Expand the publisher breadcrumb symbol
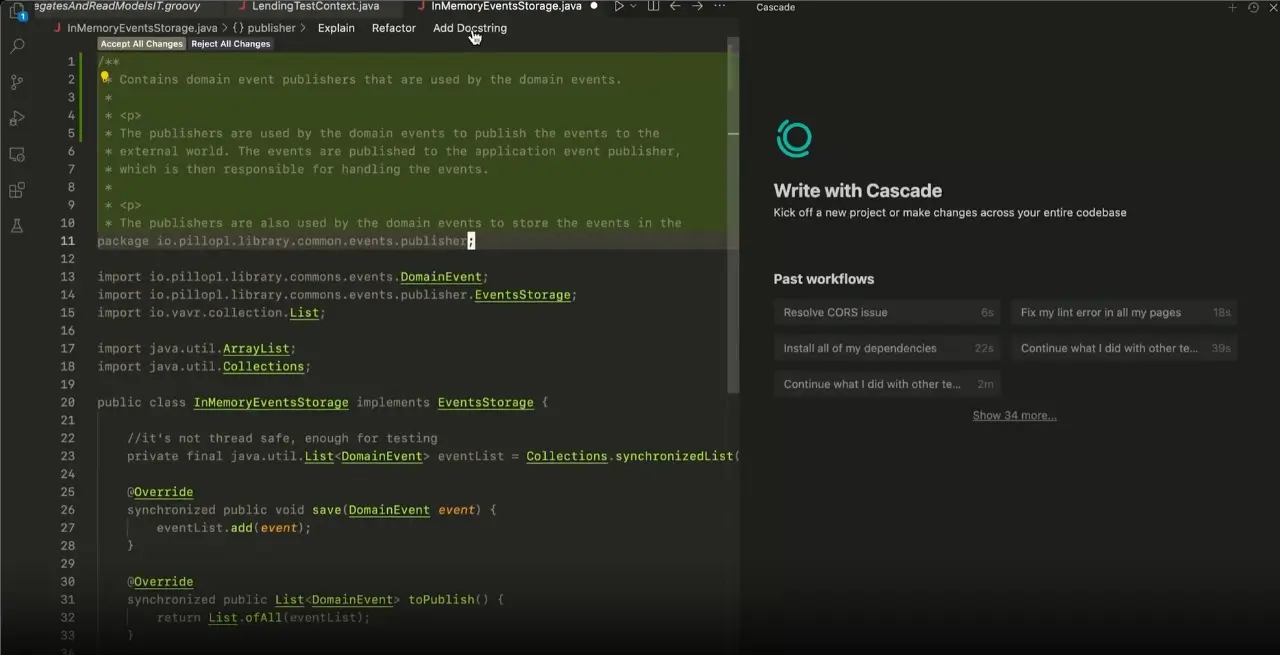Viewport: 1280px width, 655px height. [x=264, y=28]
